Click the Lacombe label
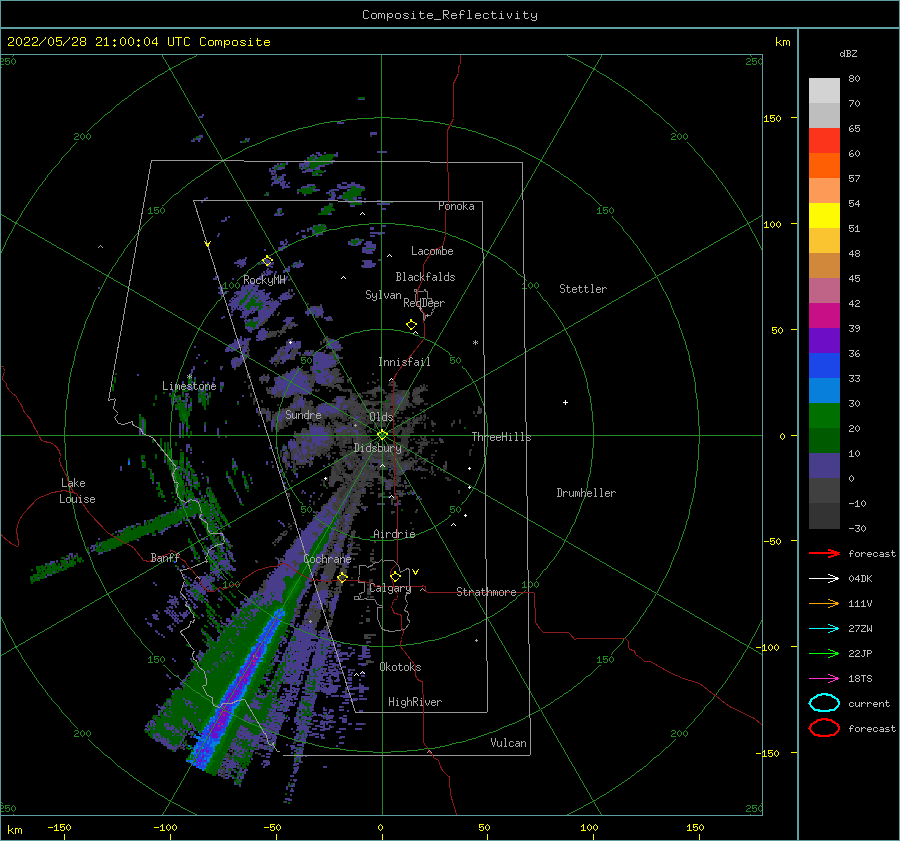 pos(432,251)
